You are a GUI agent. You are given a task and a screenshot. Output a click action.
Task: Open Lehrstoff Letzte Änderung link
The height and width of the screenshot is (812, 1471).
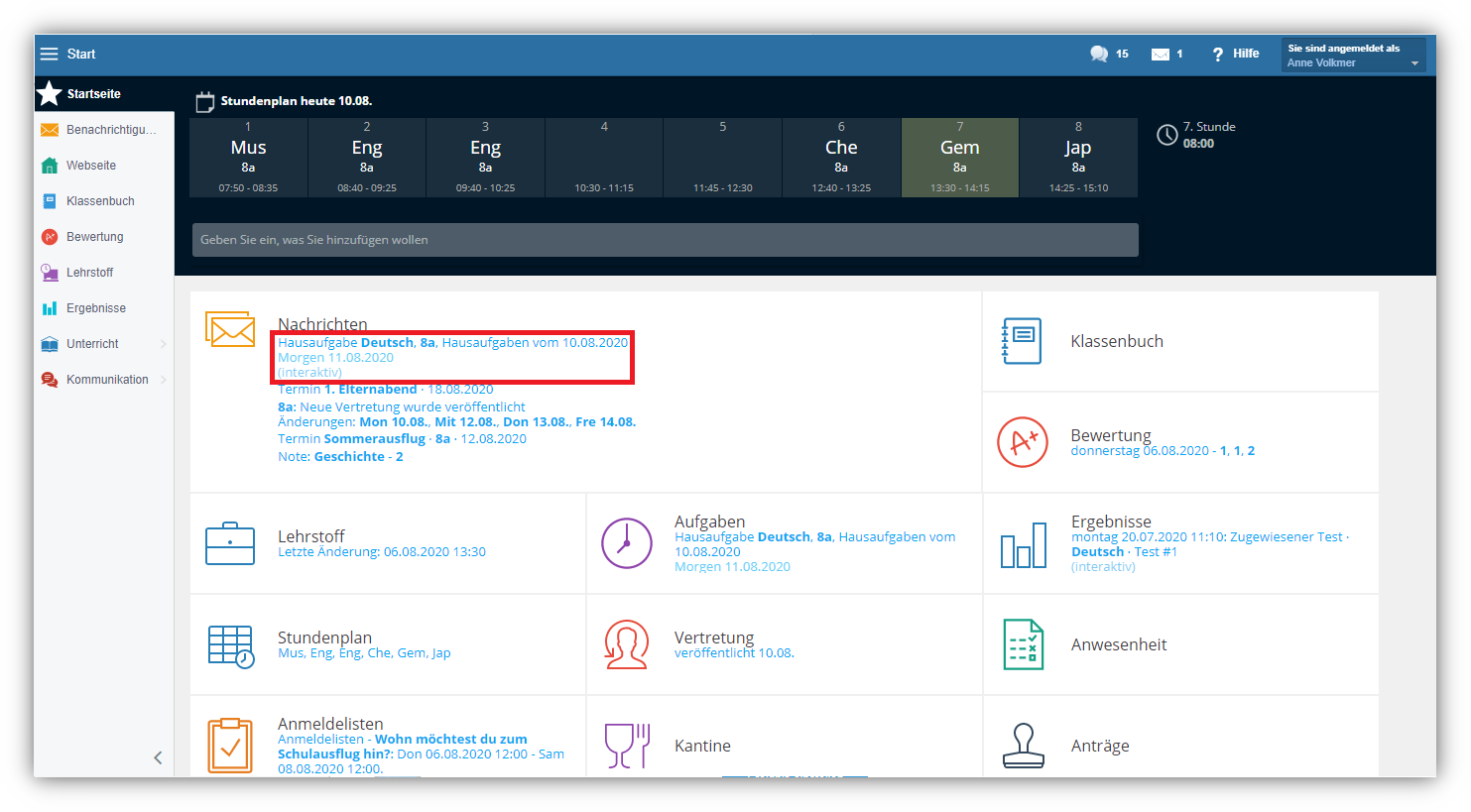[382, 552]
